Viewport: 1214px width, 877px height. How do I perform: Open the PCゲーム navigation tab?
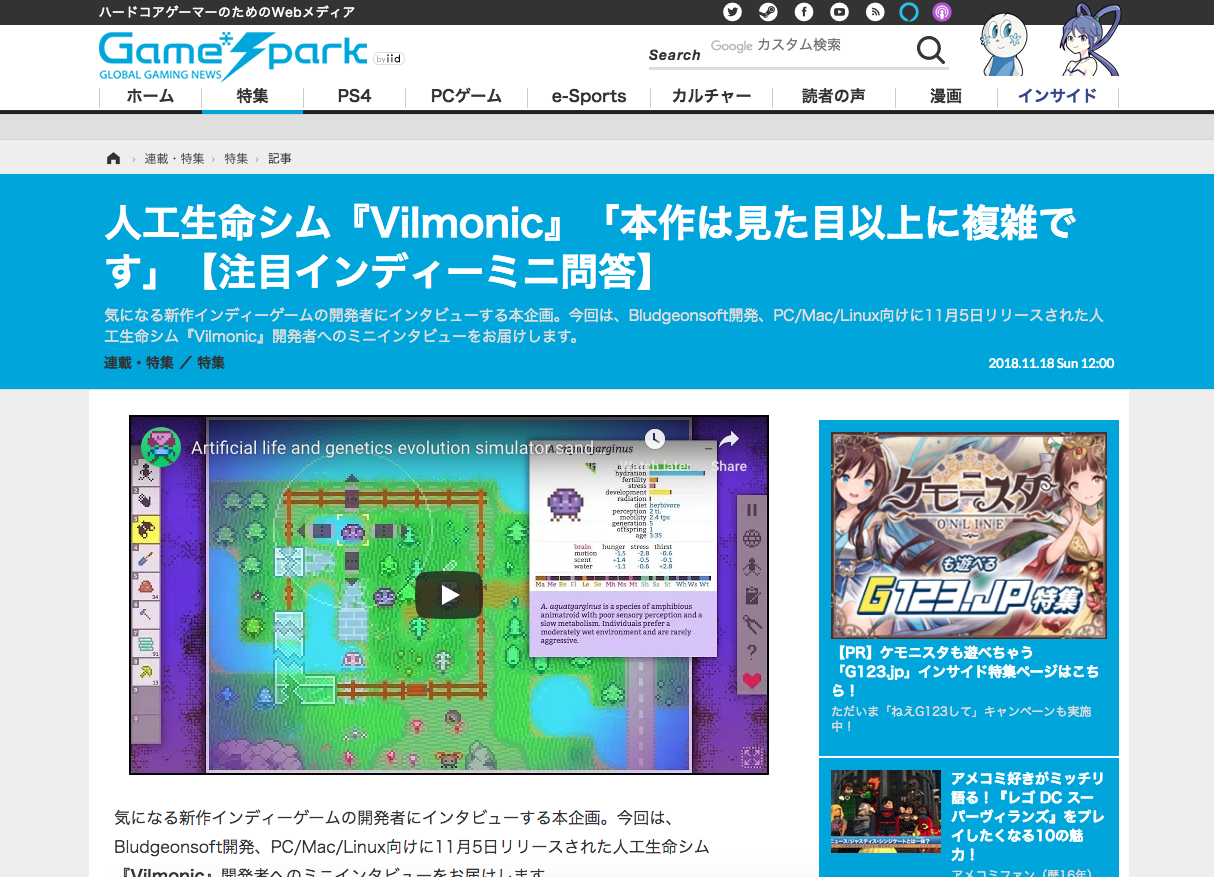[466, 97]
